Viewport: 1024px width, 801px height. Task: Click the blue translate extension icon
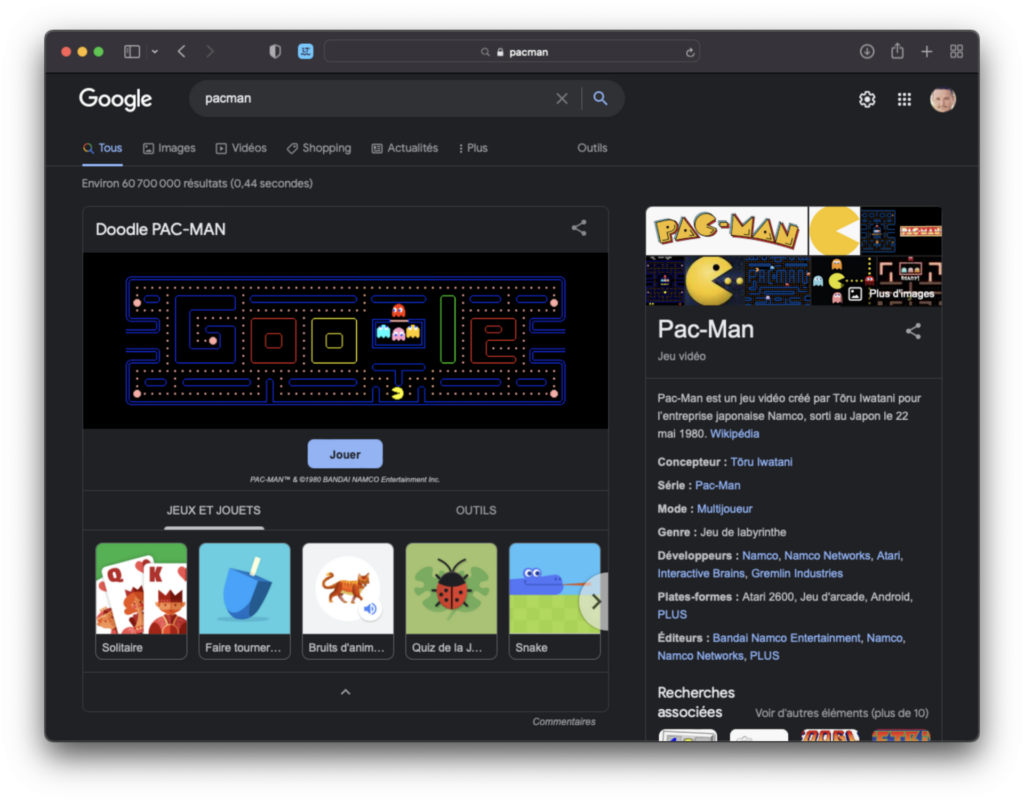(x=305, y=52)
